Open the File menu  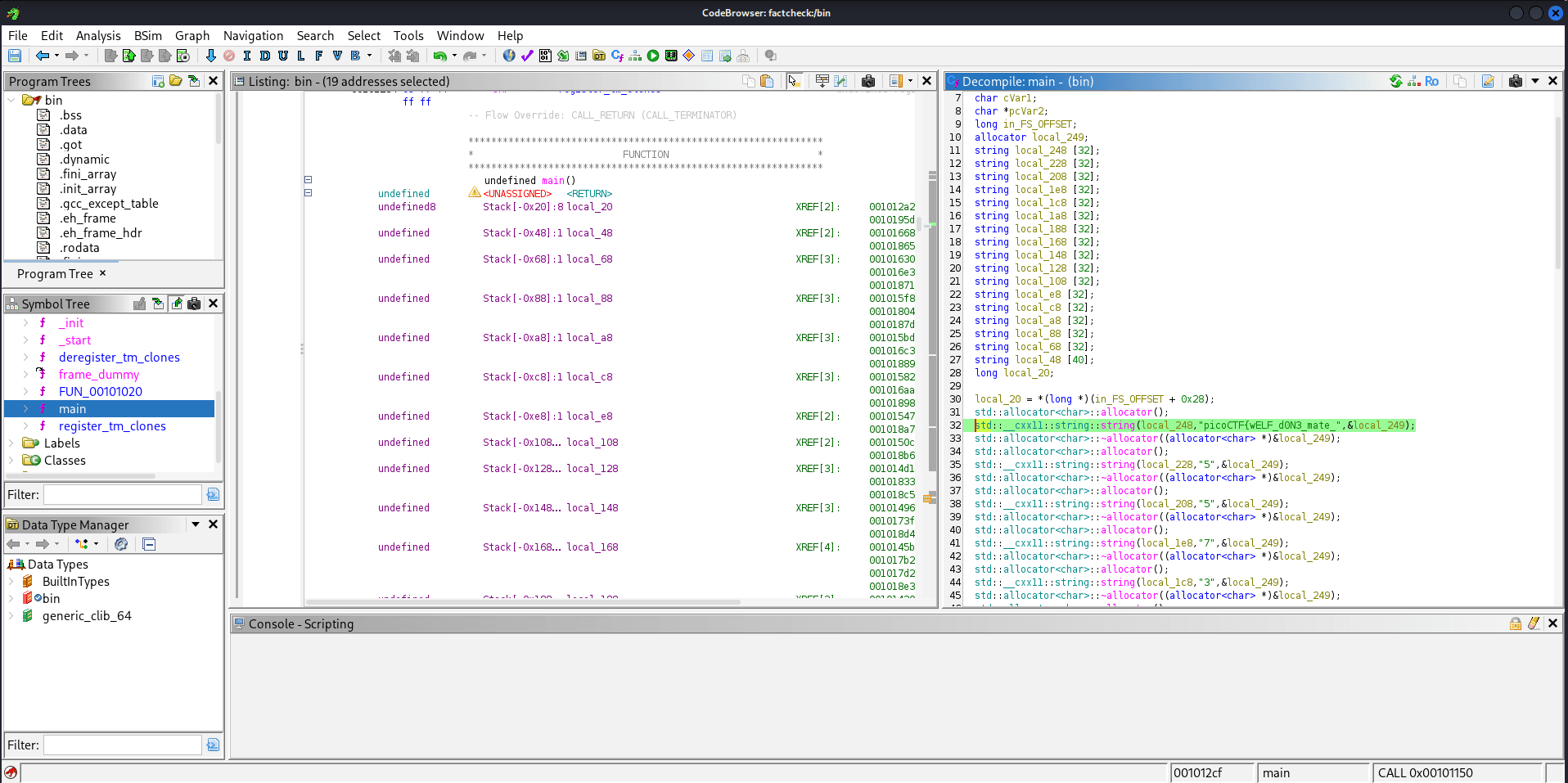point(18,36)
